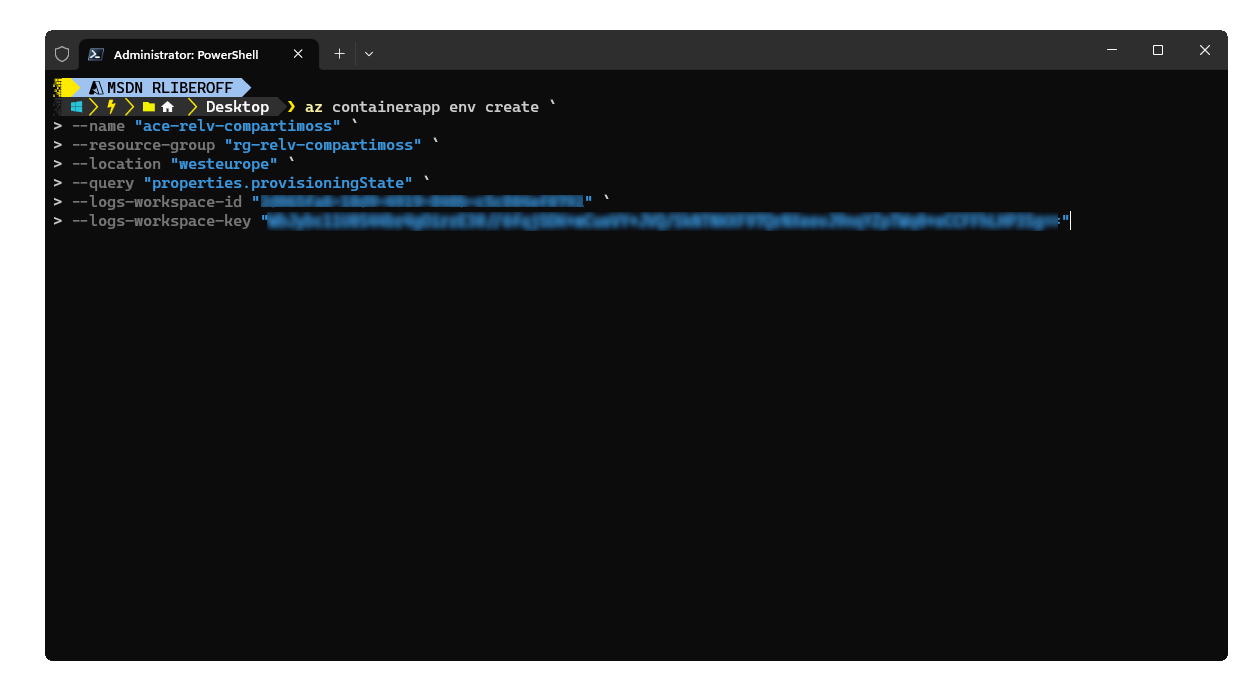The image size is (1255, 687).
Task: Click the --logs-workspace-id parameter
Action: pos(157,202)
